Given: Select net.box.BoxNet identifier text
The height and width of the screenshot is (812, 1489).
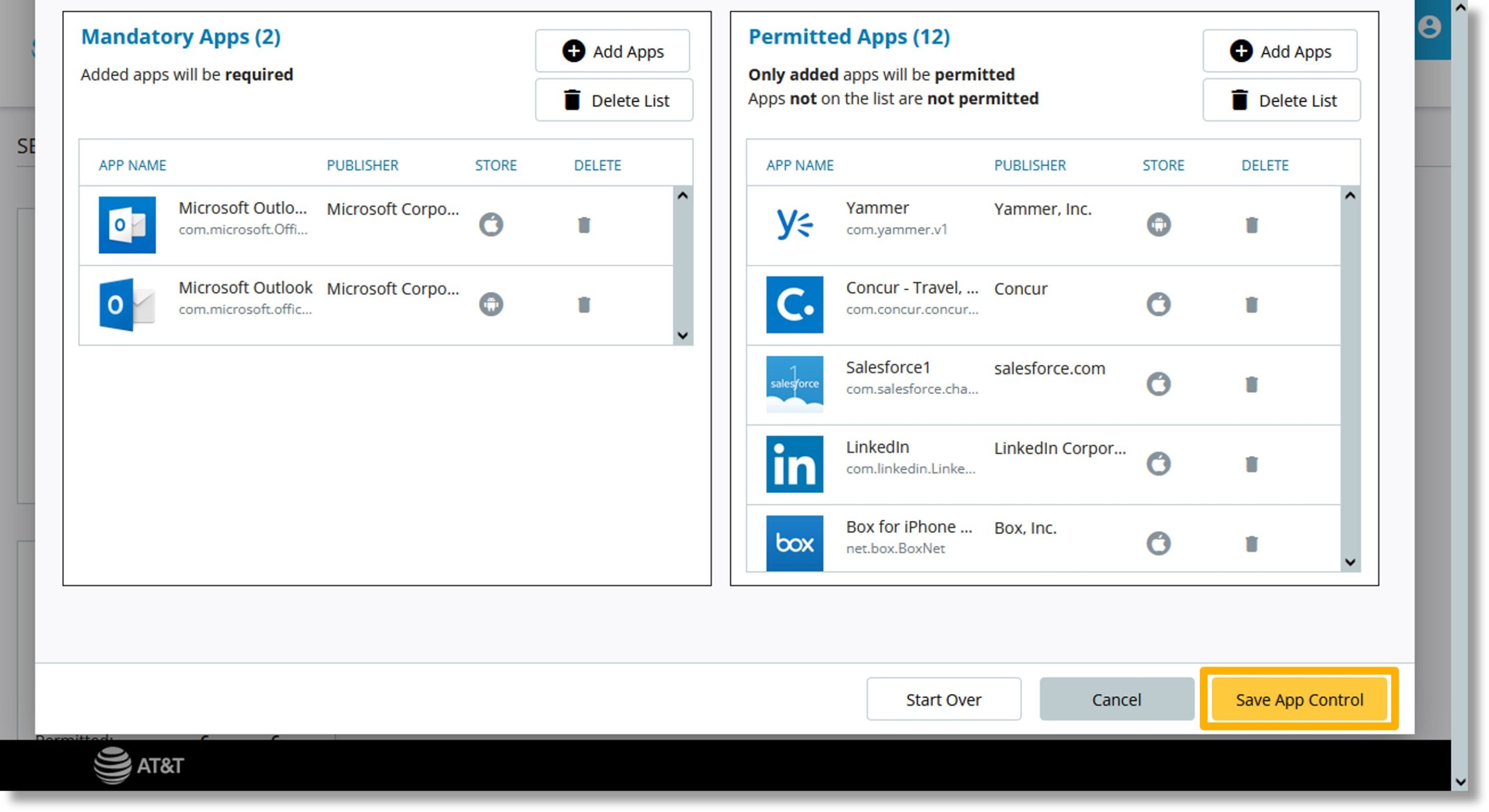Looking at the screenshot, I should coord(895,549).
